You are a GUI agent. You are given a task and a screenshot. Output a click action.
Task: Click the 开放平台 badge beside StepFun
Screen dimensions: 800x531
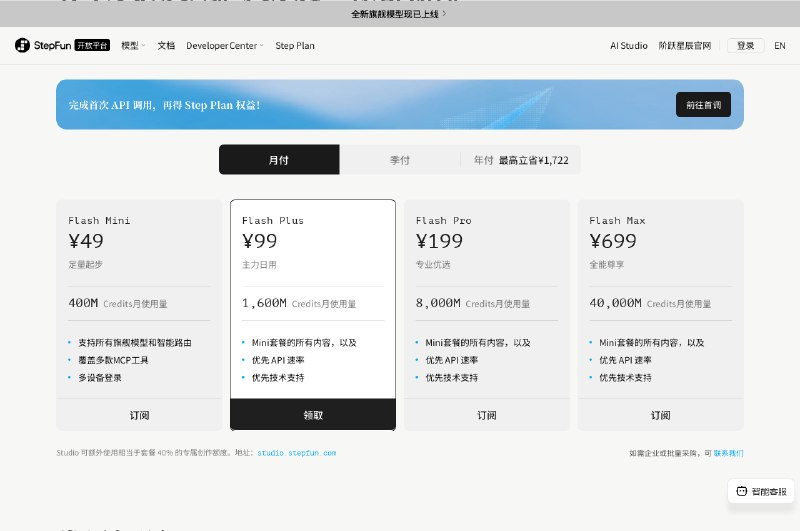(92, 45)
